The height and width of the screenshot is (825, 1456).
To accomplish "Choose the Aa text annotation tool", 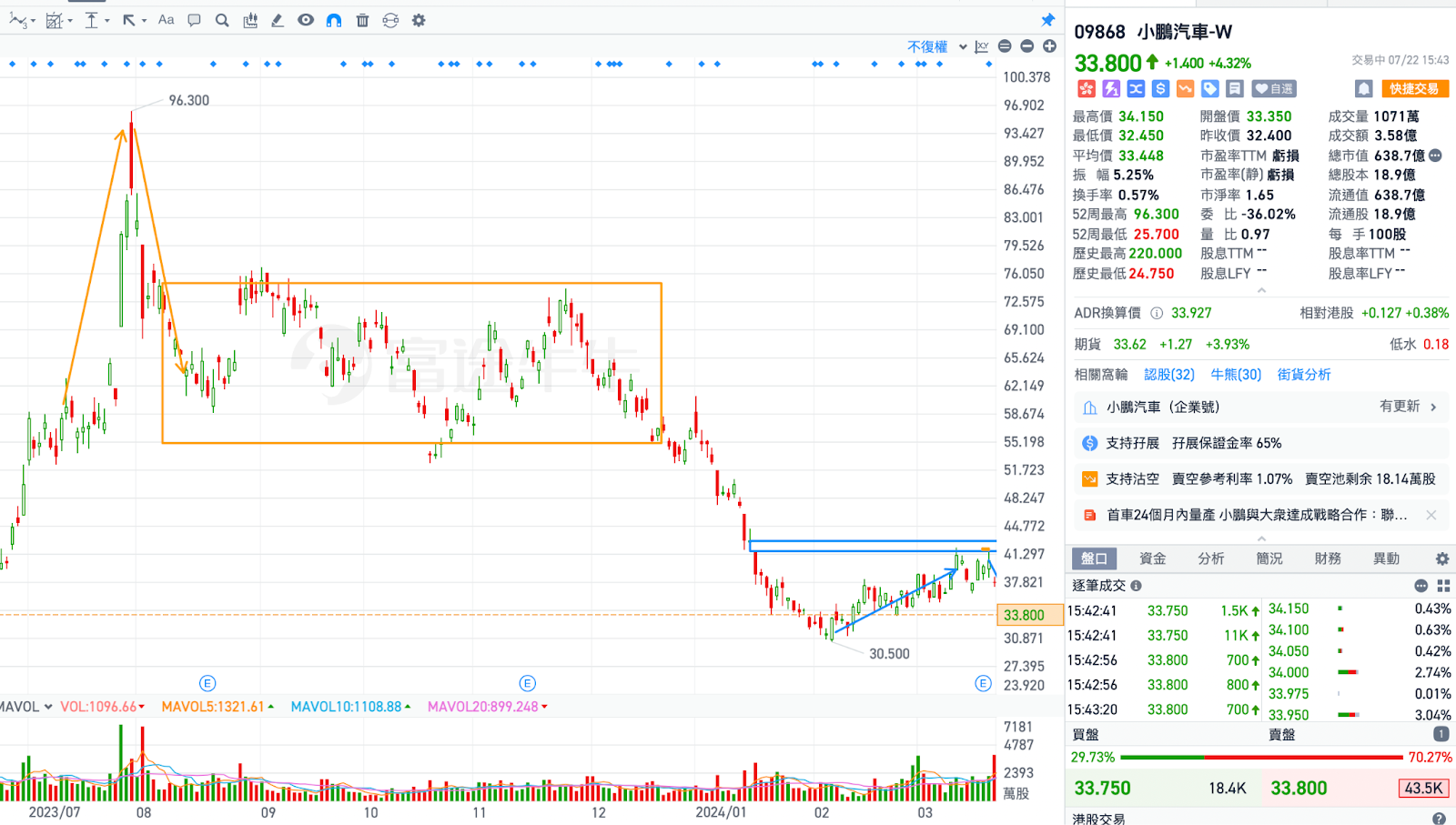I will [x=166, y=20].
